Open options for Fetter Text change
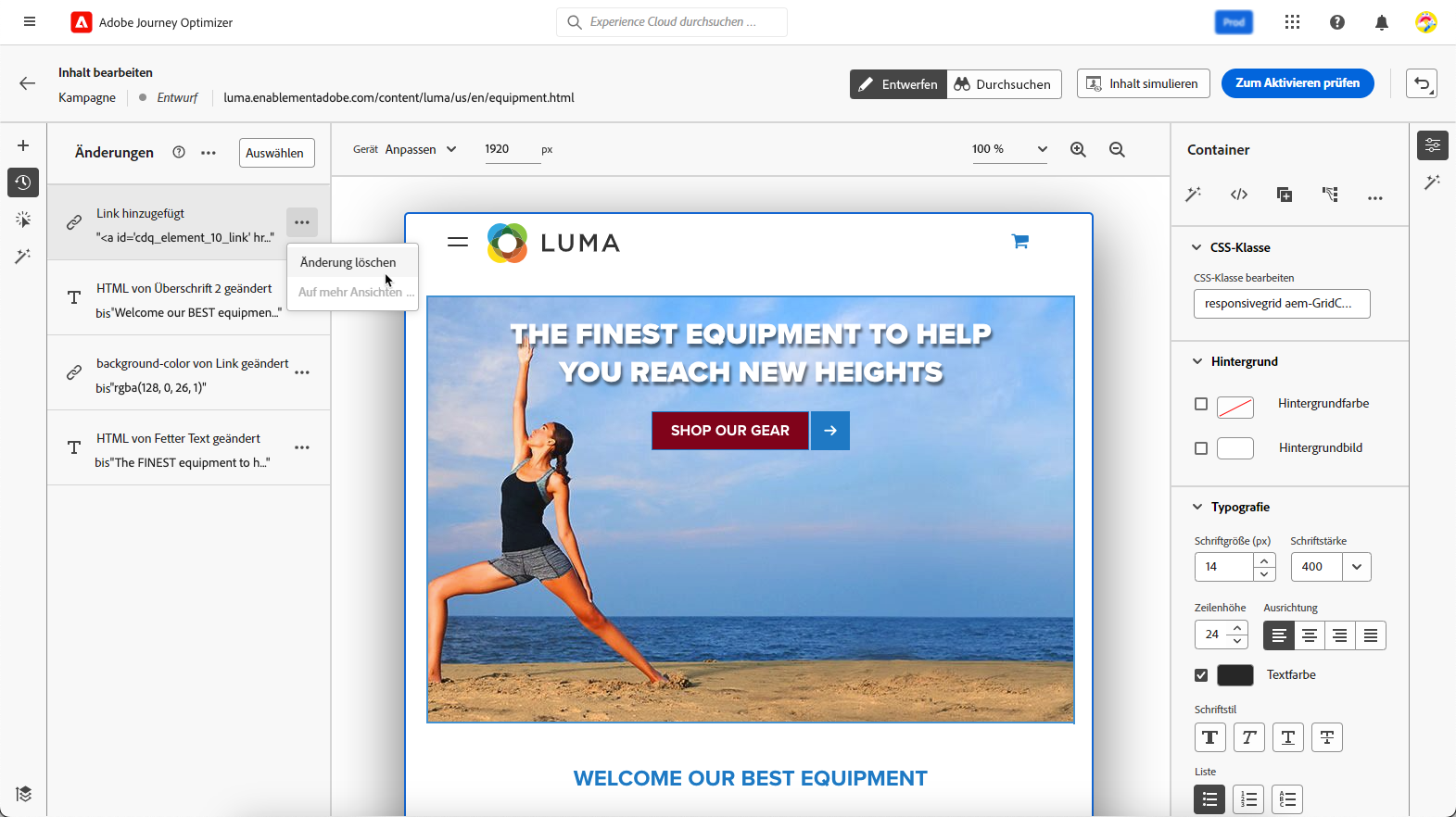 (x=302, y=447)
